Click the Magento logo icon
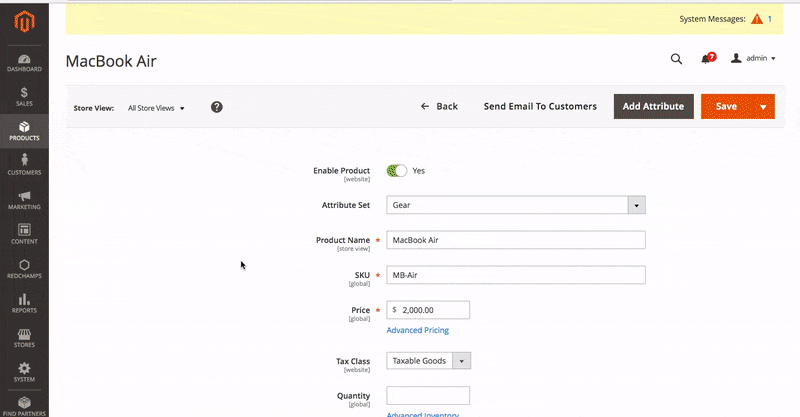Viewport: 800px width, 417px height. coord(24,21)
